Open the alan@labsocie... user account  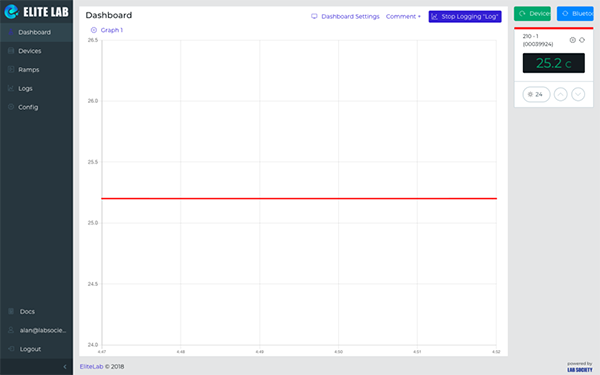(x=36, y=330)
